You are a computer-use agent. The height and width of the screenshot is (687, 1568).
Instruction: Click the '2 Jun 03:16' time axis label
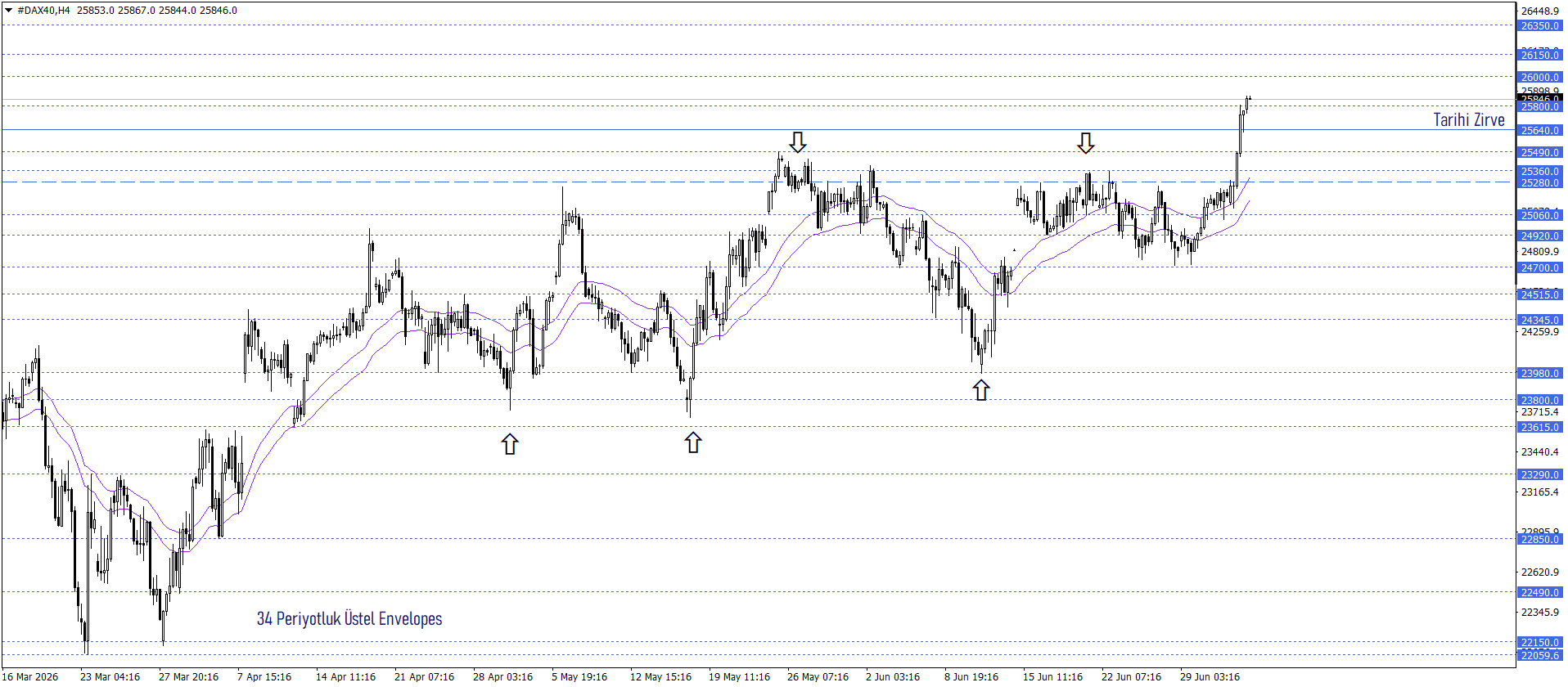click(893, 677)
